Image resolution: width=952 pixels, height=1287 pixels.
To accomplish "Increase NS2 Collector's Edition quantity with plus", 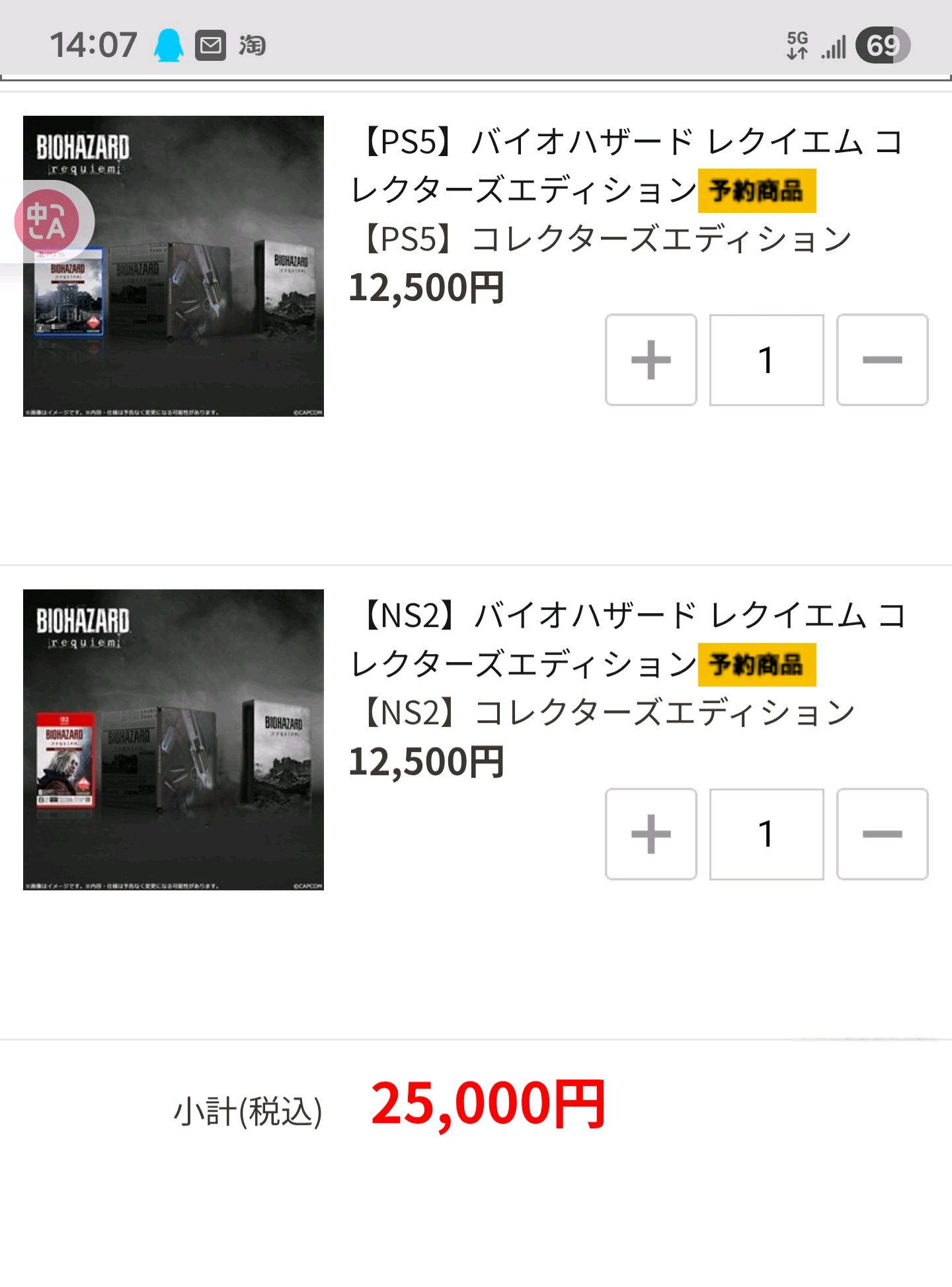I will 651,834.
